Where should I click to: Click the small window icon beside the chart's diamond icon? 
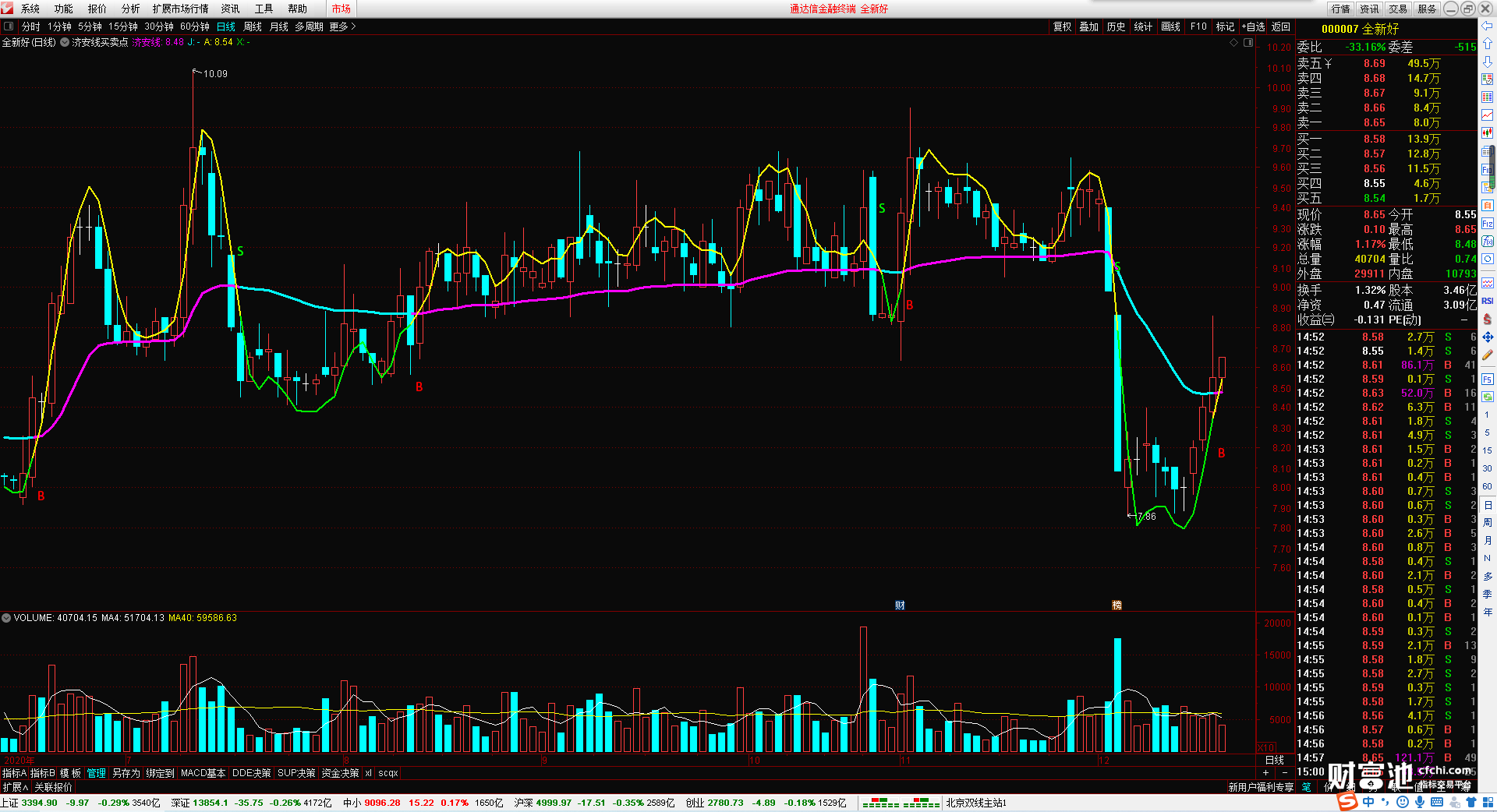point(1248,43)
